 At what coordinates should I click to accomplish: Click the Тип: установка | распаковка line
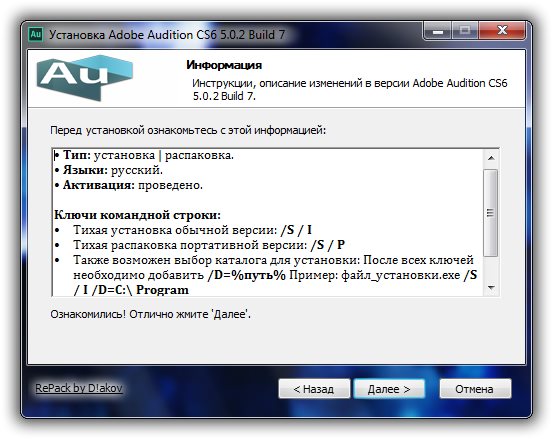click(x=144, y=156)
